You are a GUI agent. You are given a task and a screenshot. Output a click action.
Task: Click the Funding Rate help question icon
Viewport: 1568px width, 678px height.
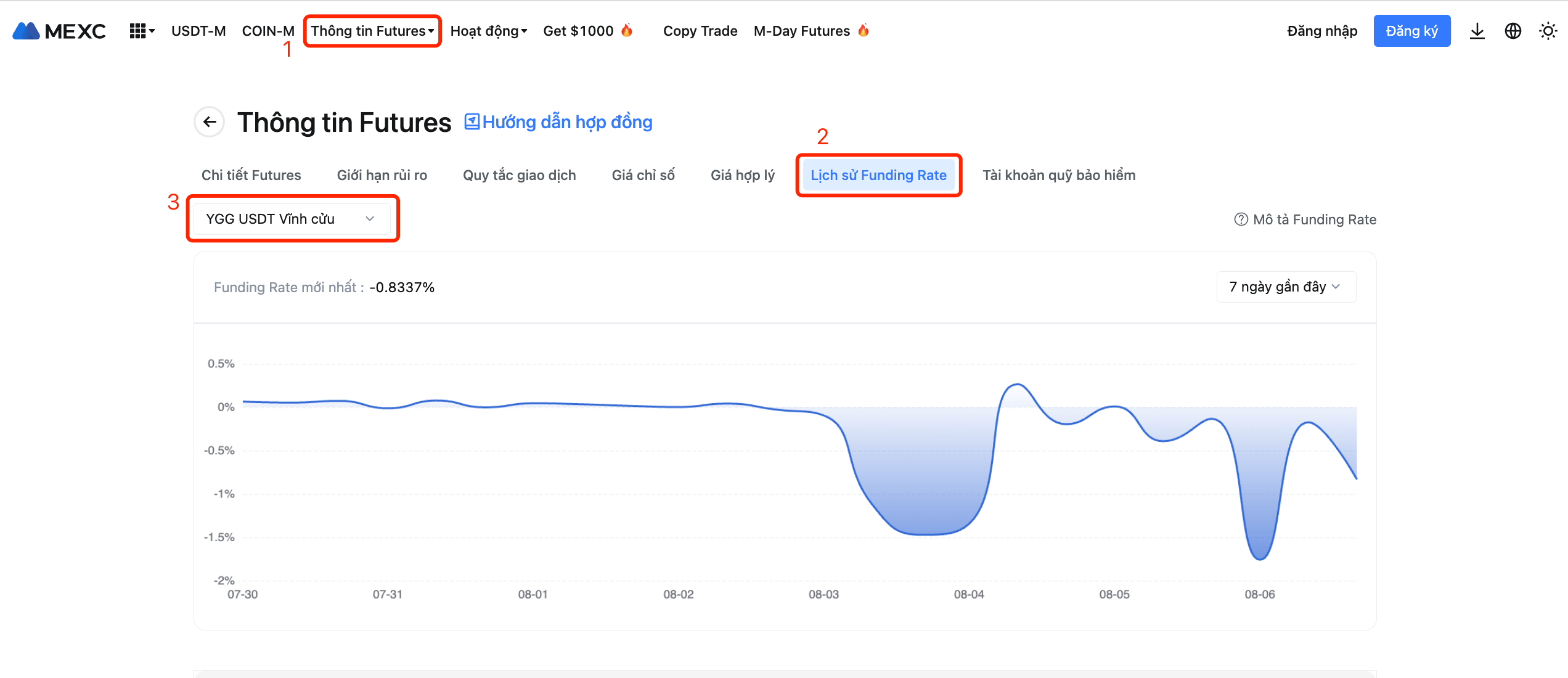pyautogui.click(x=1241, y=219)
